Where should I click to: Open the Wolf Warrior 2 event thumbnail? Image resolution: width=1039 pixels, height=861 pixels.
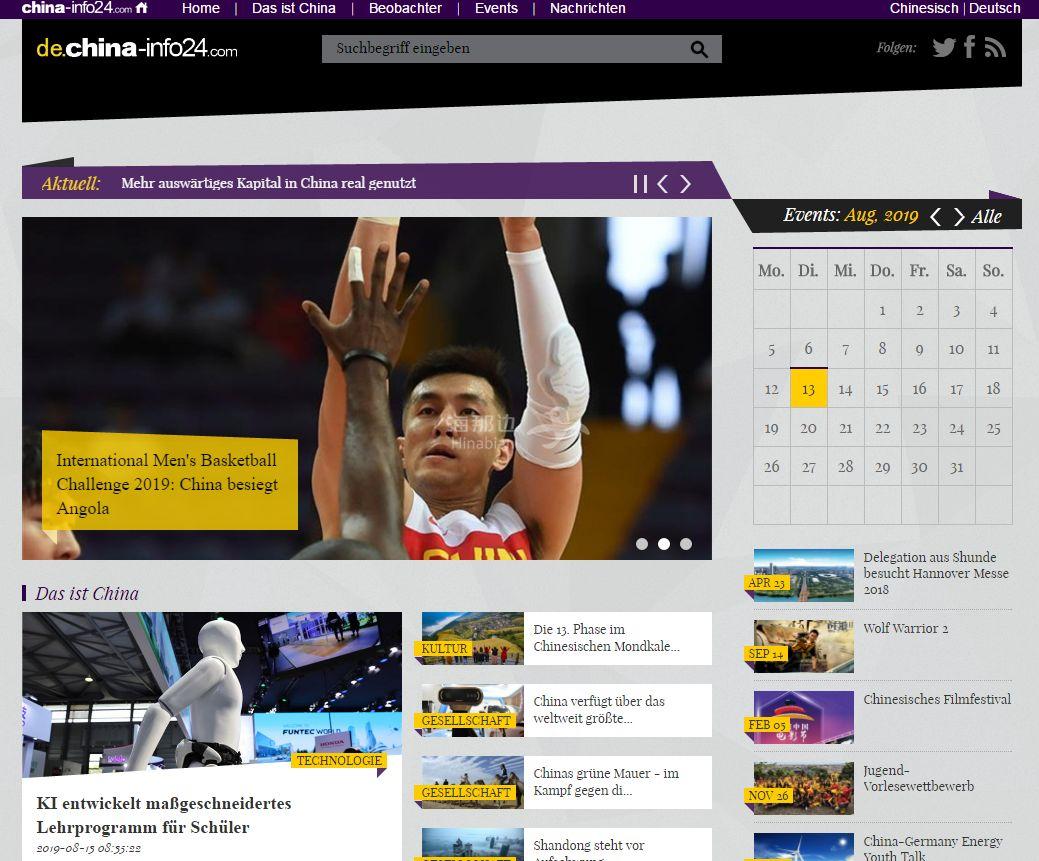[803, 646]
